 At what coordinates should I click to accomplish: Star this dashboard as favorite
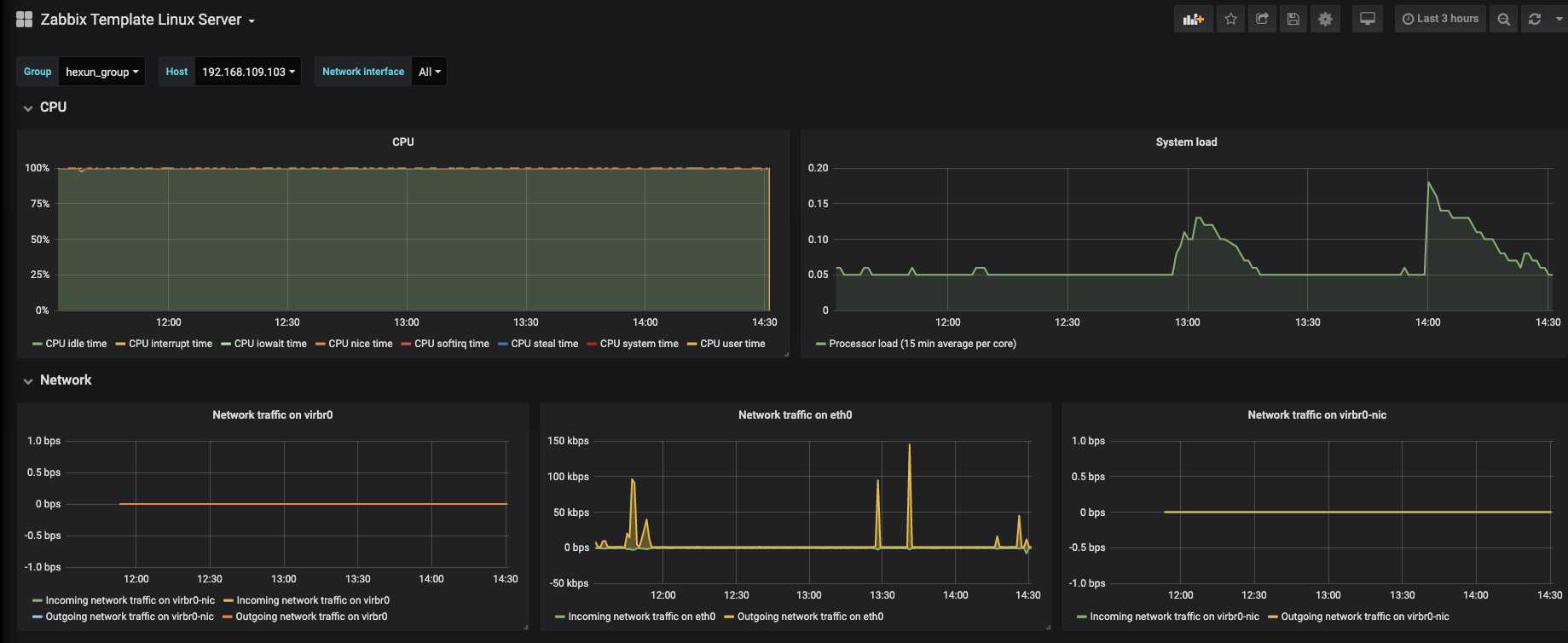[1230, 19]
